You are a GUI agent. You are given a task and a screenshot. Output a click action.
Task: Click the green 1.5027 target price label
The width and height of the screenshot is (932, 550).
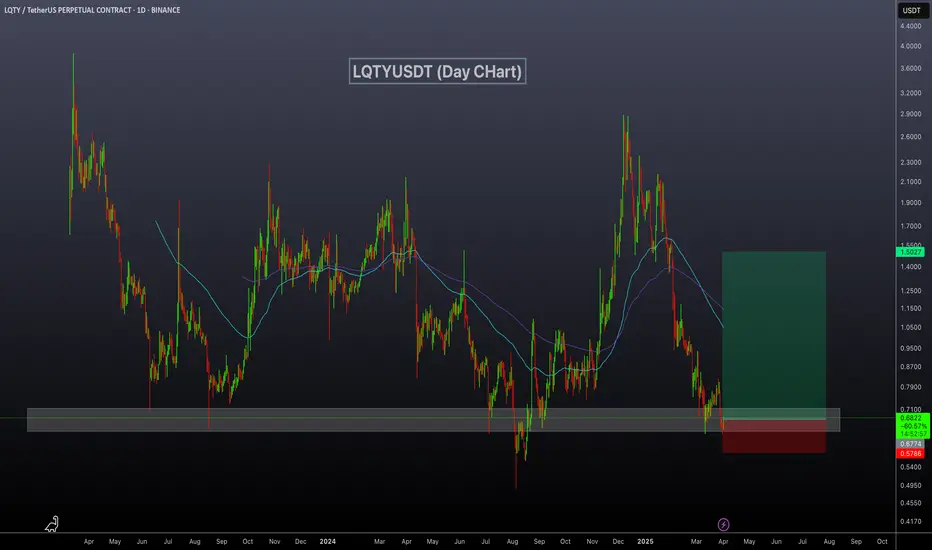910,252
